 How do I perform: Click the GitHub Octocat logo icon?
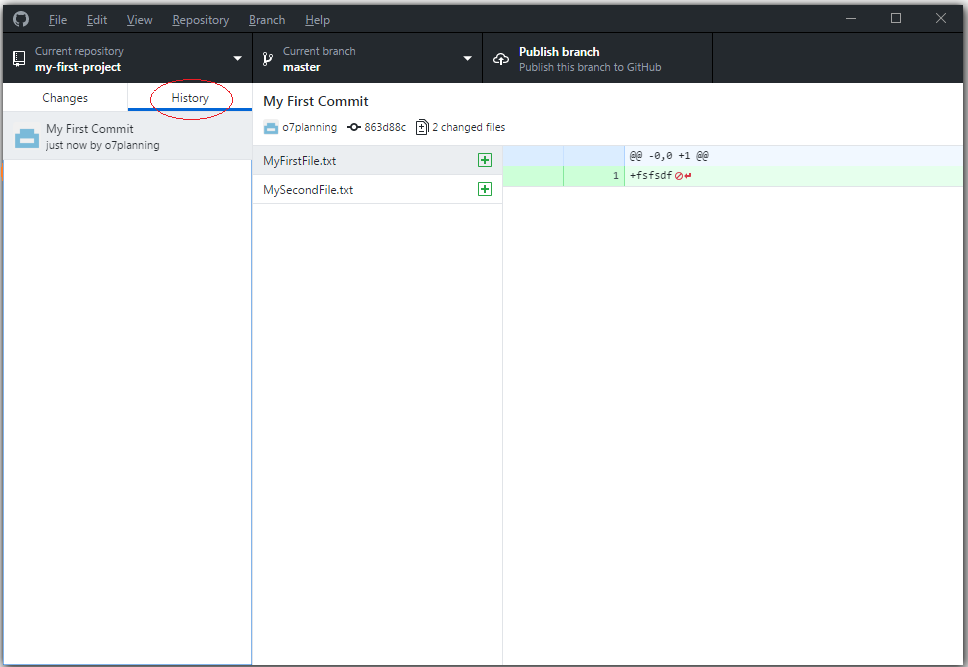coord(21,19)
